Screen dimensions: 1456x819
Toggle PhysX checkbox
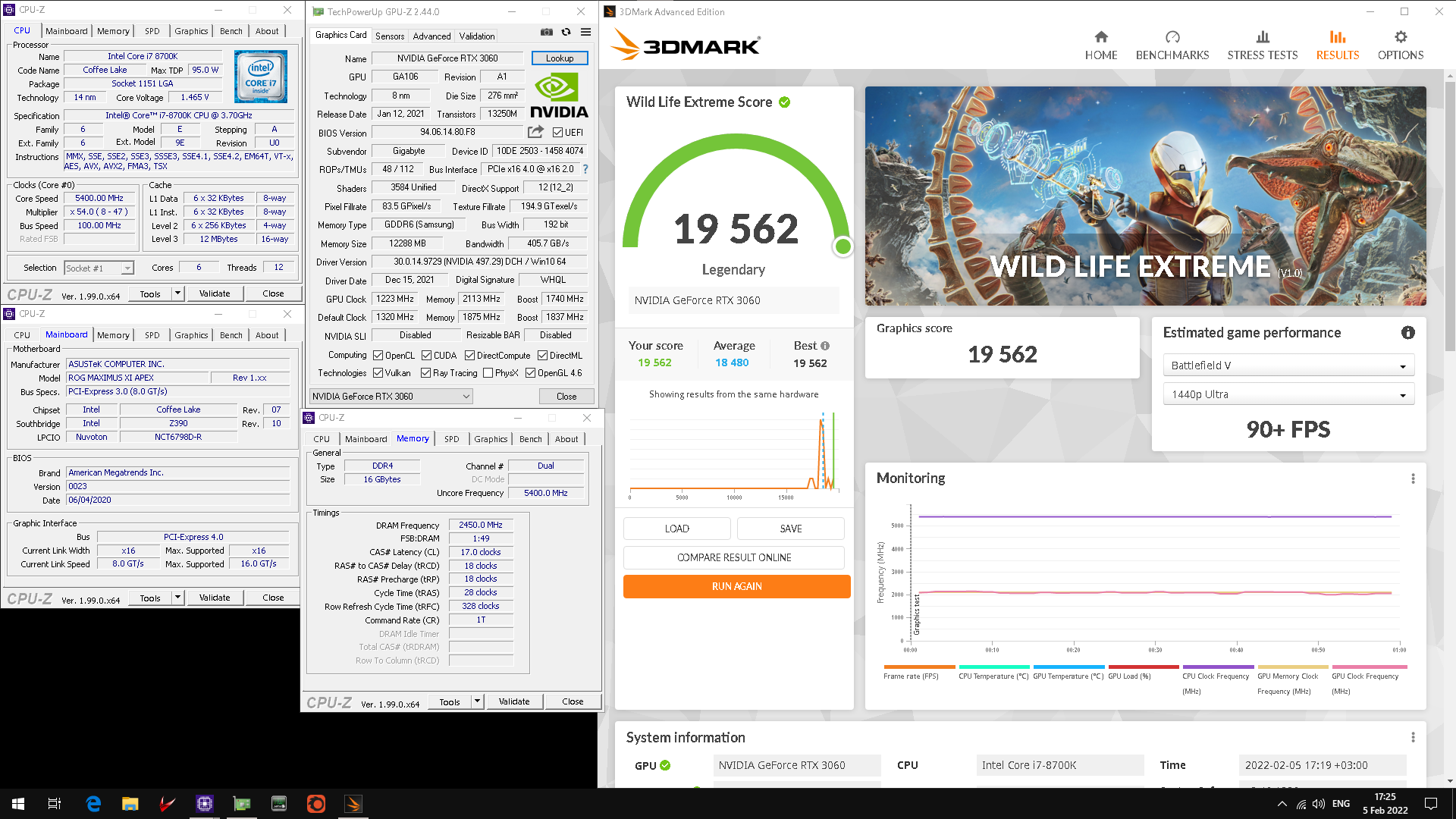[x=488, y=373]
